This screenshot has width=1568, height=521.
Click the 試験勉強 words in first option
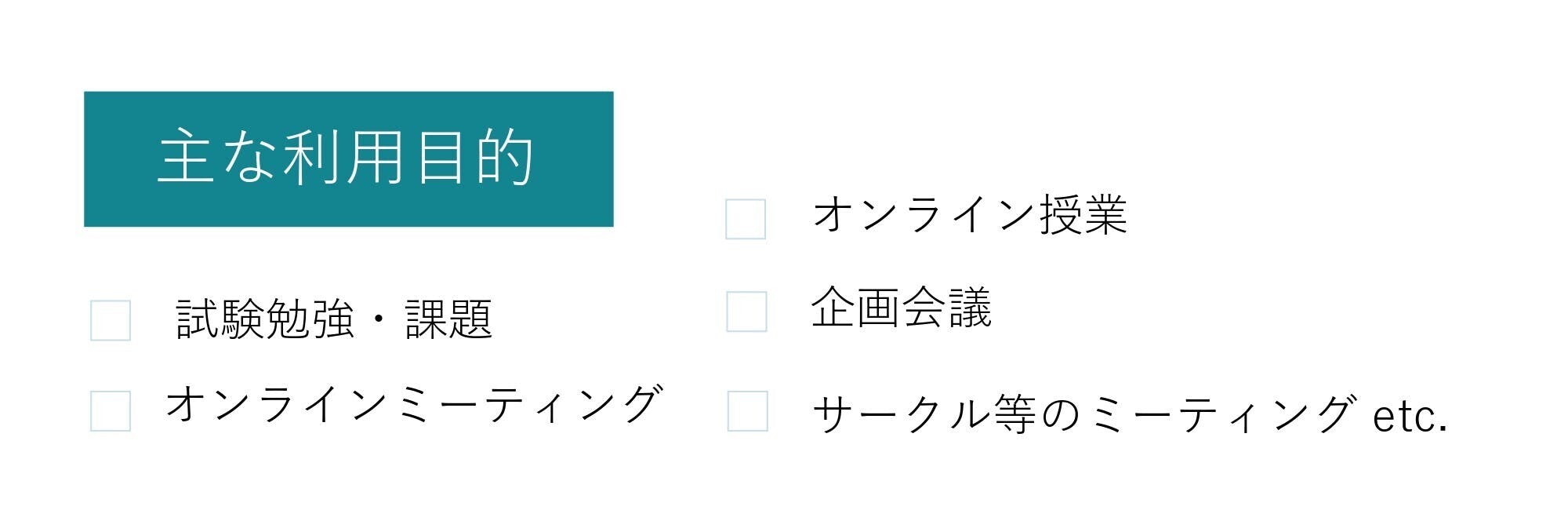tap(265, 319)
